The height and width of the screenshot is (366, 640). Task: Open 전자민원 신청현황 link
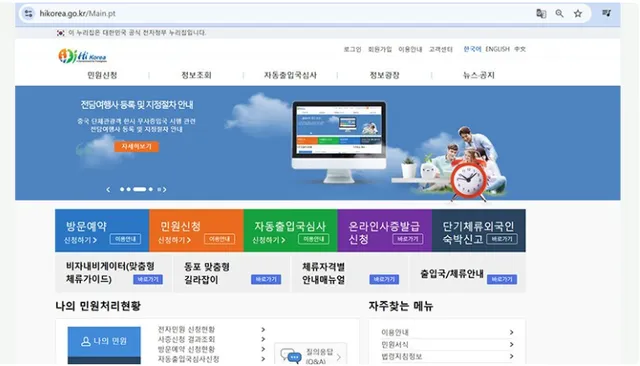[186, 329]
